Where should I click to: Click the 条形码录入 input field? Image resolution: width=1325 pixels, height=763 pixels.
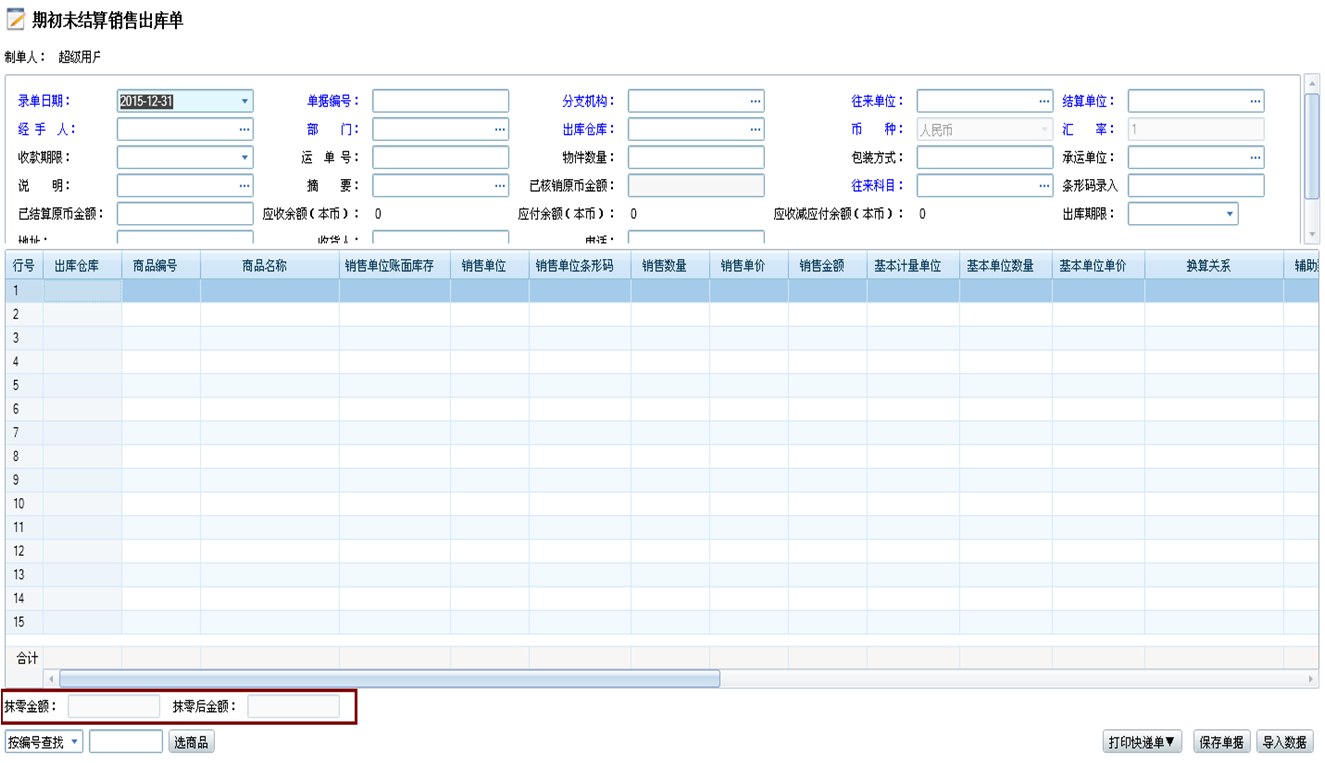coord(1196,185)
